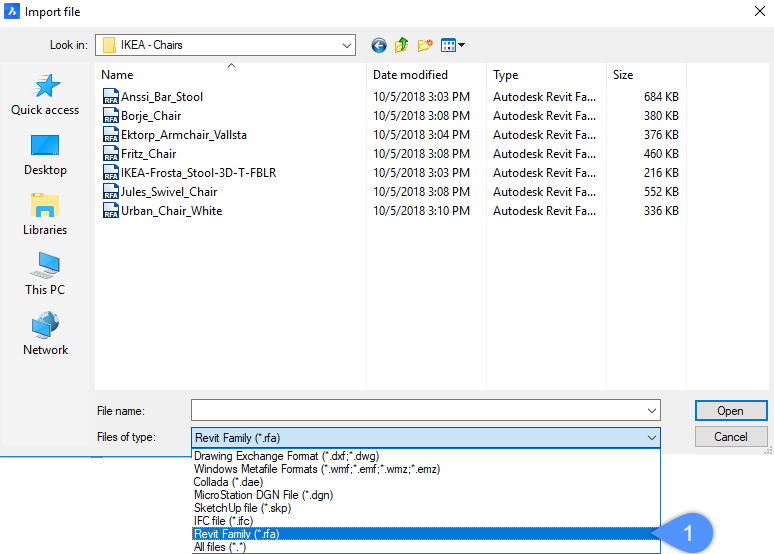
Task: Click the Back navigation arrow icon
Action: click(378, 45)
